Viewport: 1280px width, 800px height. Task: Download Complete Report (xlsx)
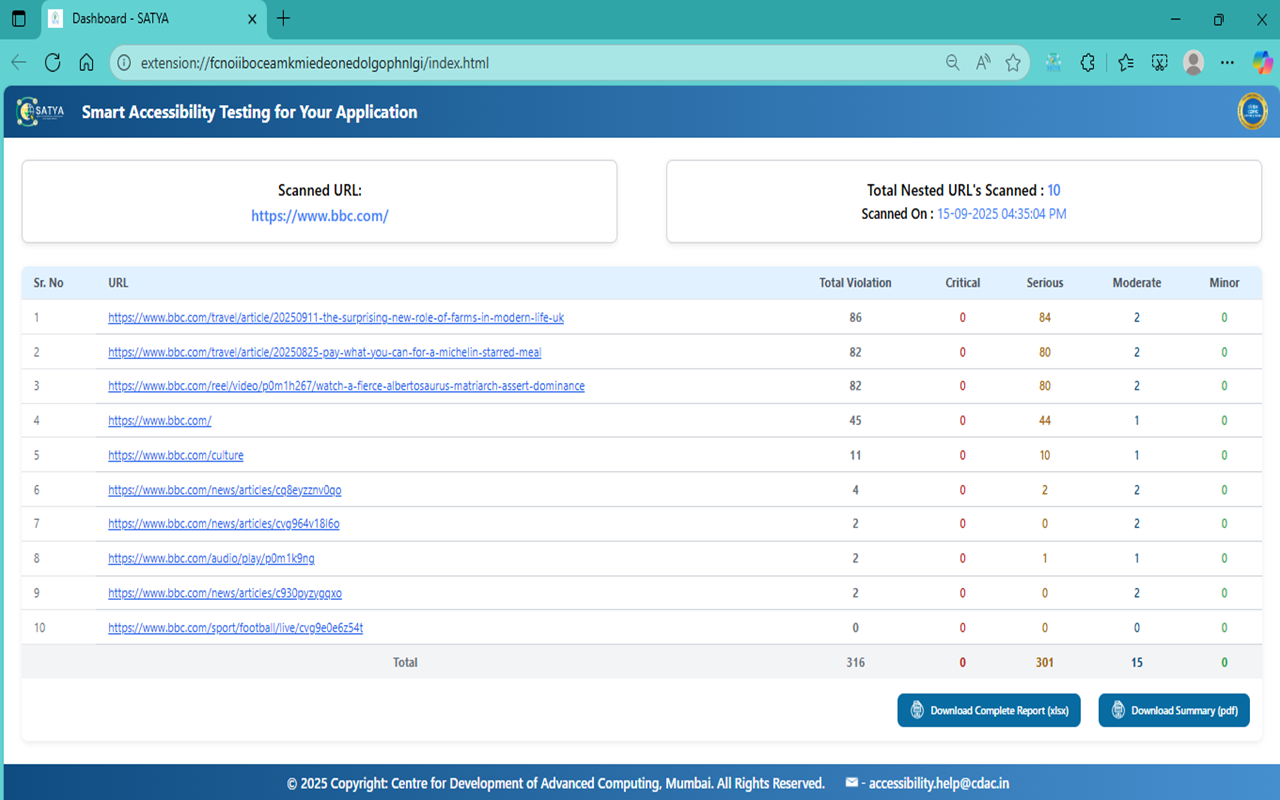989,710
